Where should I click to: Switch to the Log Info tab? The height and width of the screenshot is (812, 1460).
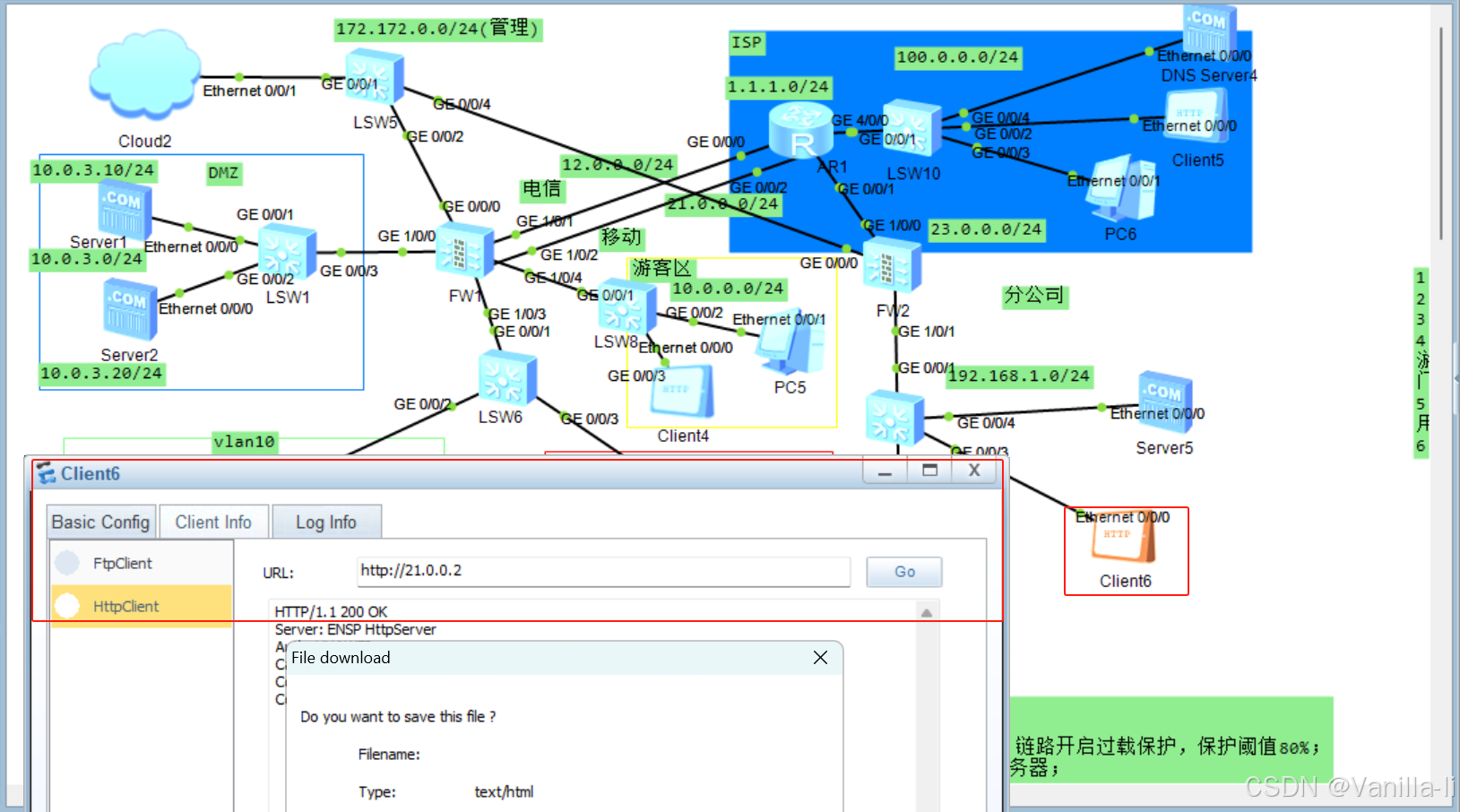tap(326, 522)
